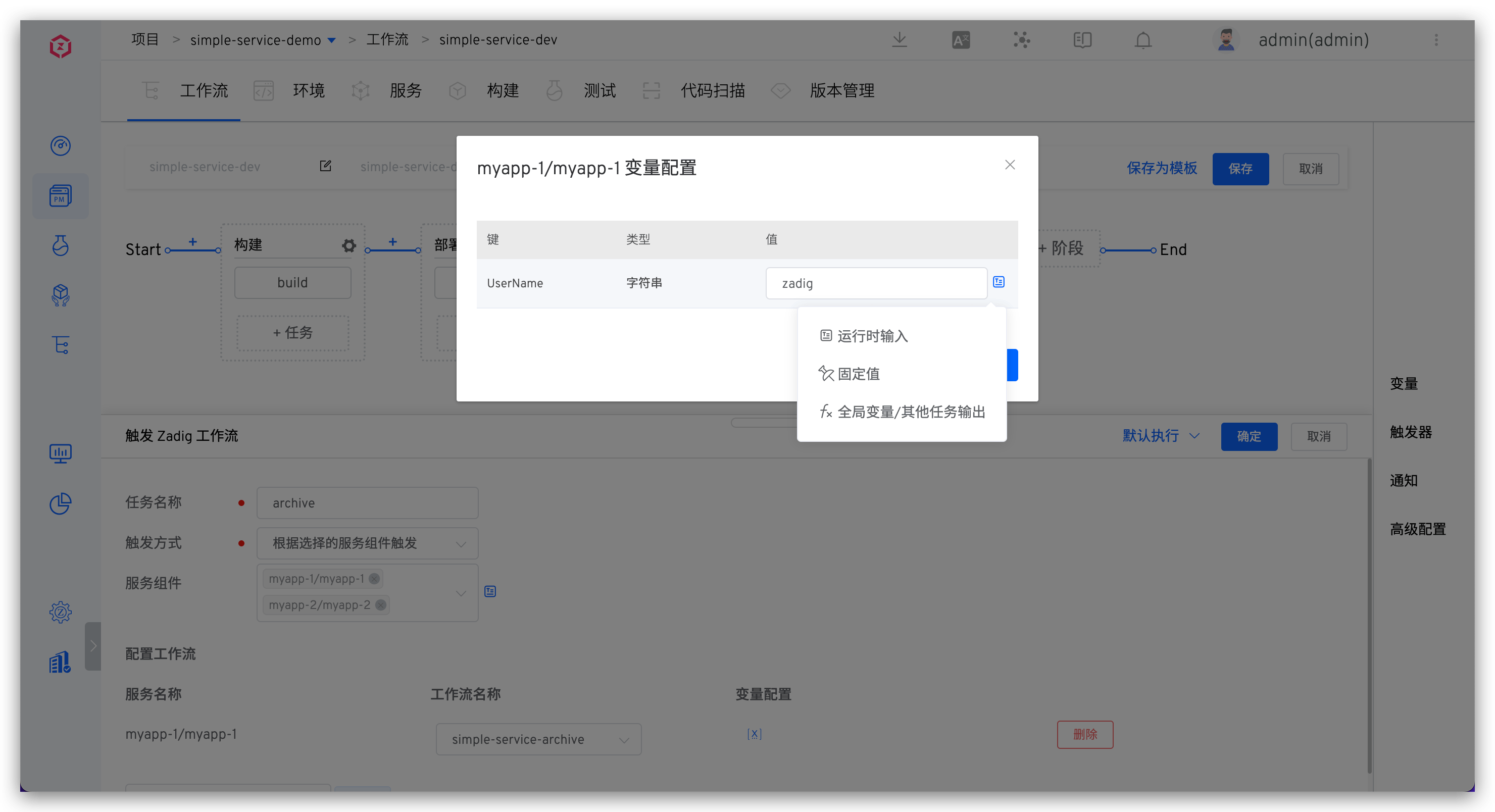
Task: Select the PM project icon in sidebar
Action: coord(61,196)
